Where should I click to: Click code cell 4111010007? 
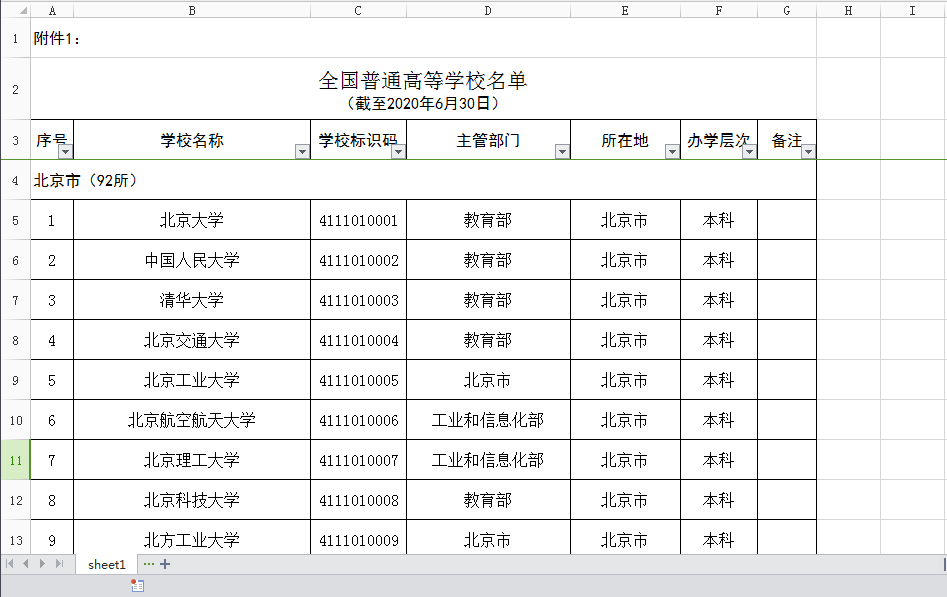point(358,460)
